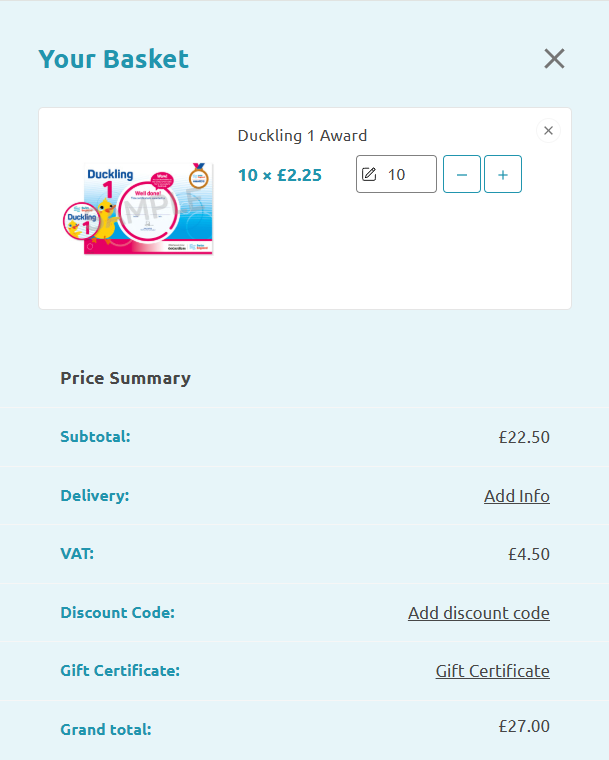Select the £27.00 grand total amount
This screenshot has height=760, width=609.
(524, 726)
